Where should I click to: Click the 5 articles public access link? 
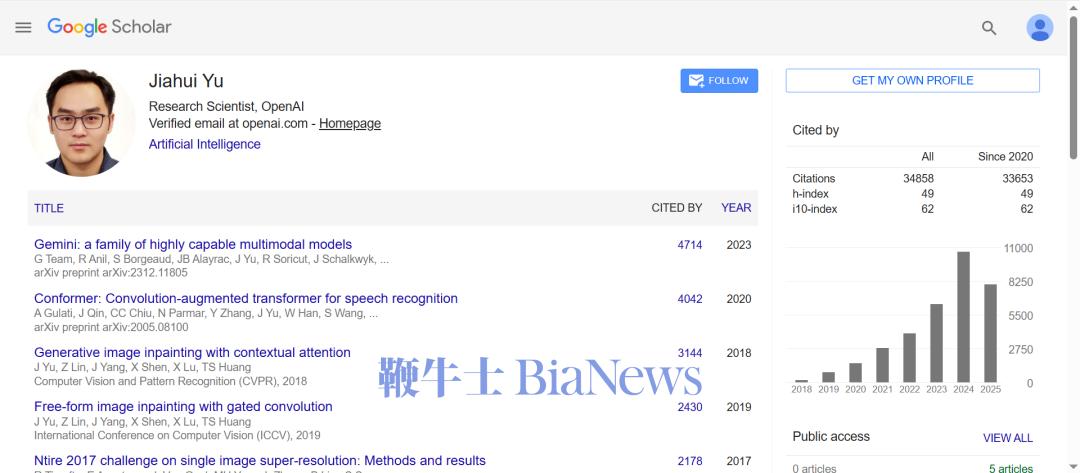[1011, 468]
